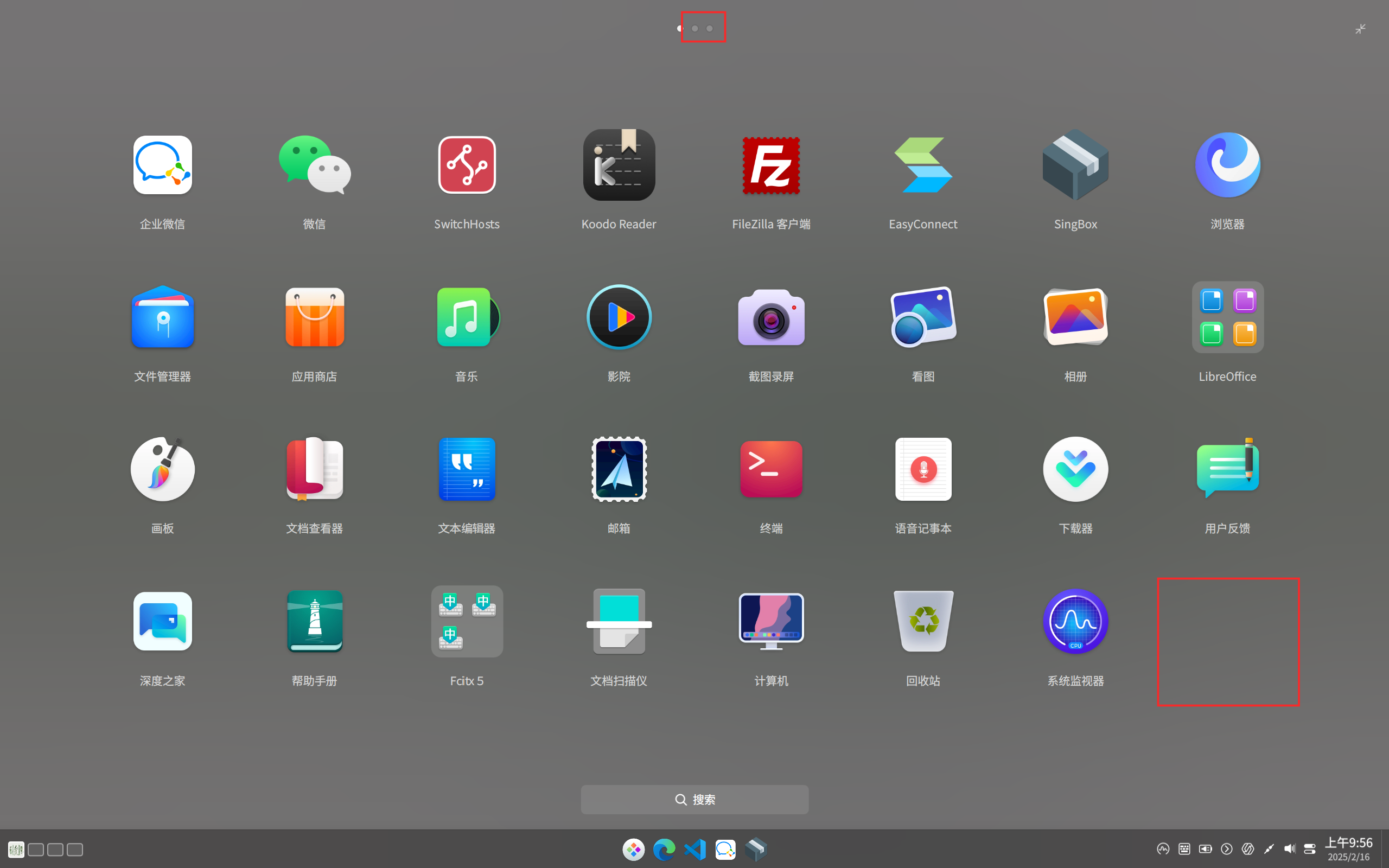Open the 终端 terminal
Viewport: 1389px width, 868px height.
click(771, 469)
